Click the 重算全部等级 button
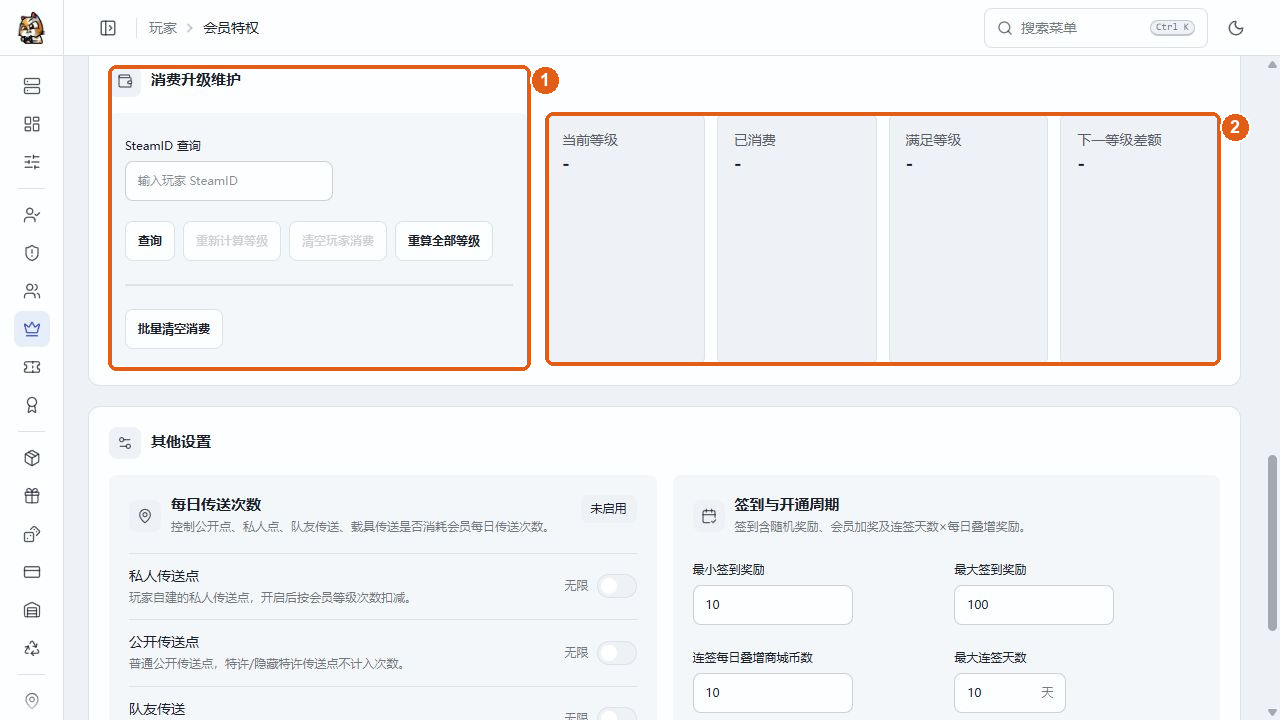This screenshot has height=720, width=1280. click(444, 241)
